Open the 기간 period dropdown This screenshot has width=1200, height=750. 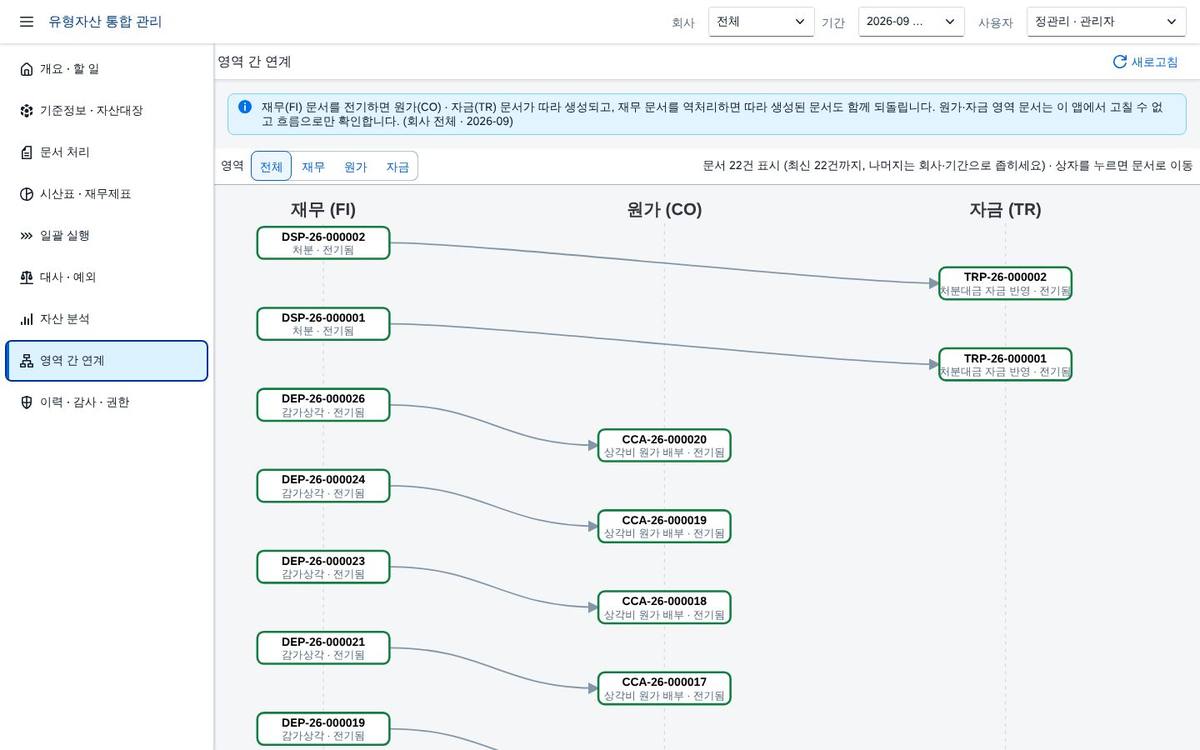pyautogui.click(x=911, y=22)
